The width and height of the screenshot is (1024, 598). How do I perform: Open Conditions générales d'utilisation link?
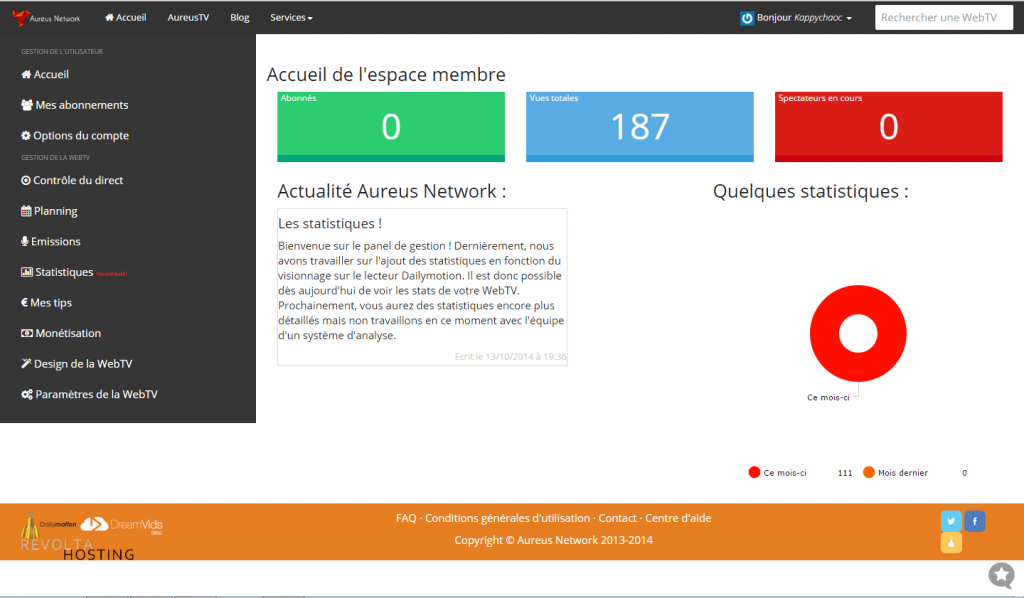(509, 518)
